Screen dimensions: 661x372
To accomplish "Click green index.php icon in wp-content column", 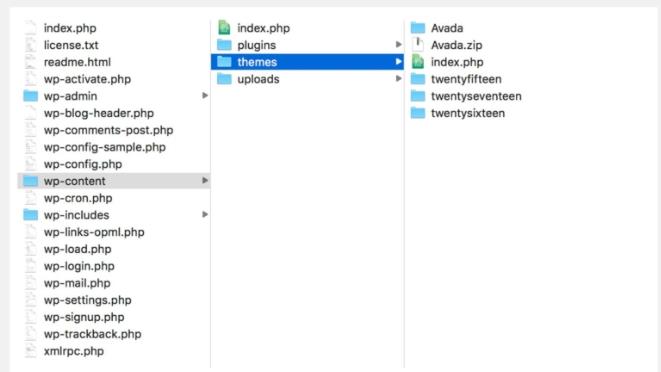I will click(224, 28).
